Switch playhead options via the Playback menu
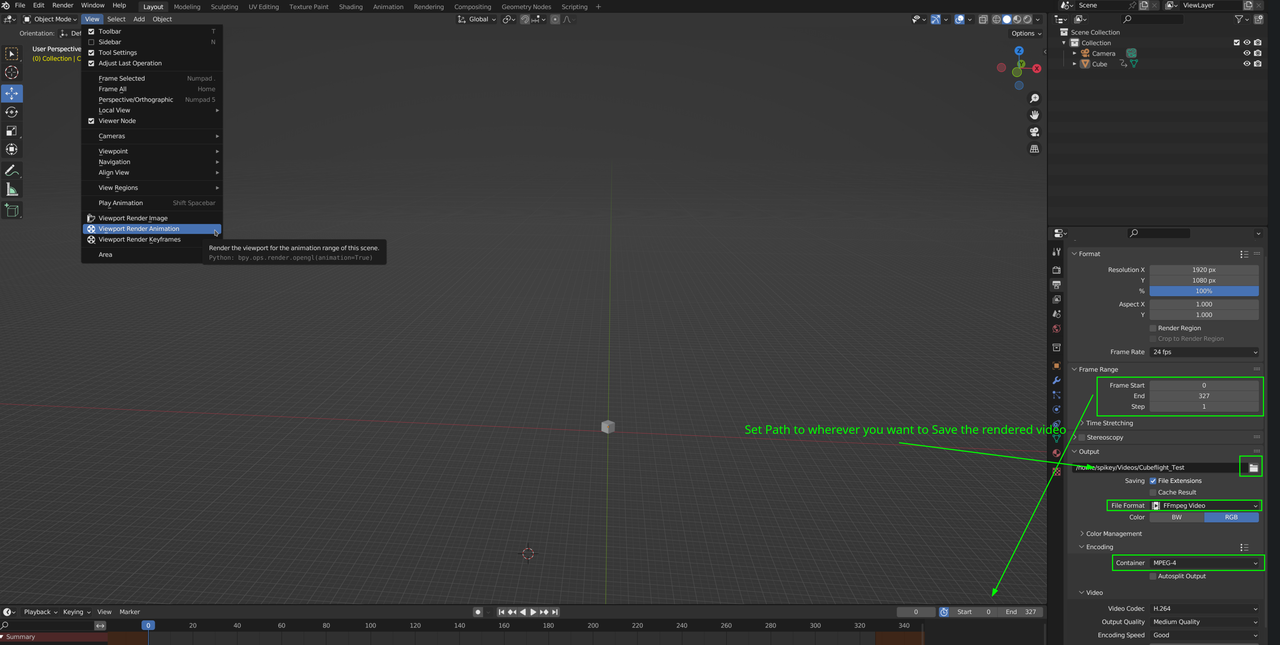 click(38, 611)
